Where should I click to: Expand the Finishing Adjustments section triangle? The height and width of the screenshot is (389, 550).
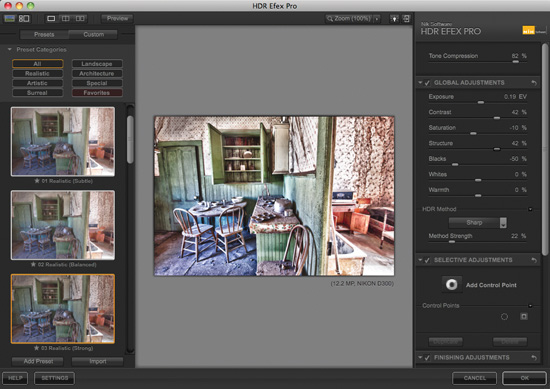[420, 358]
